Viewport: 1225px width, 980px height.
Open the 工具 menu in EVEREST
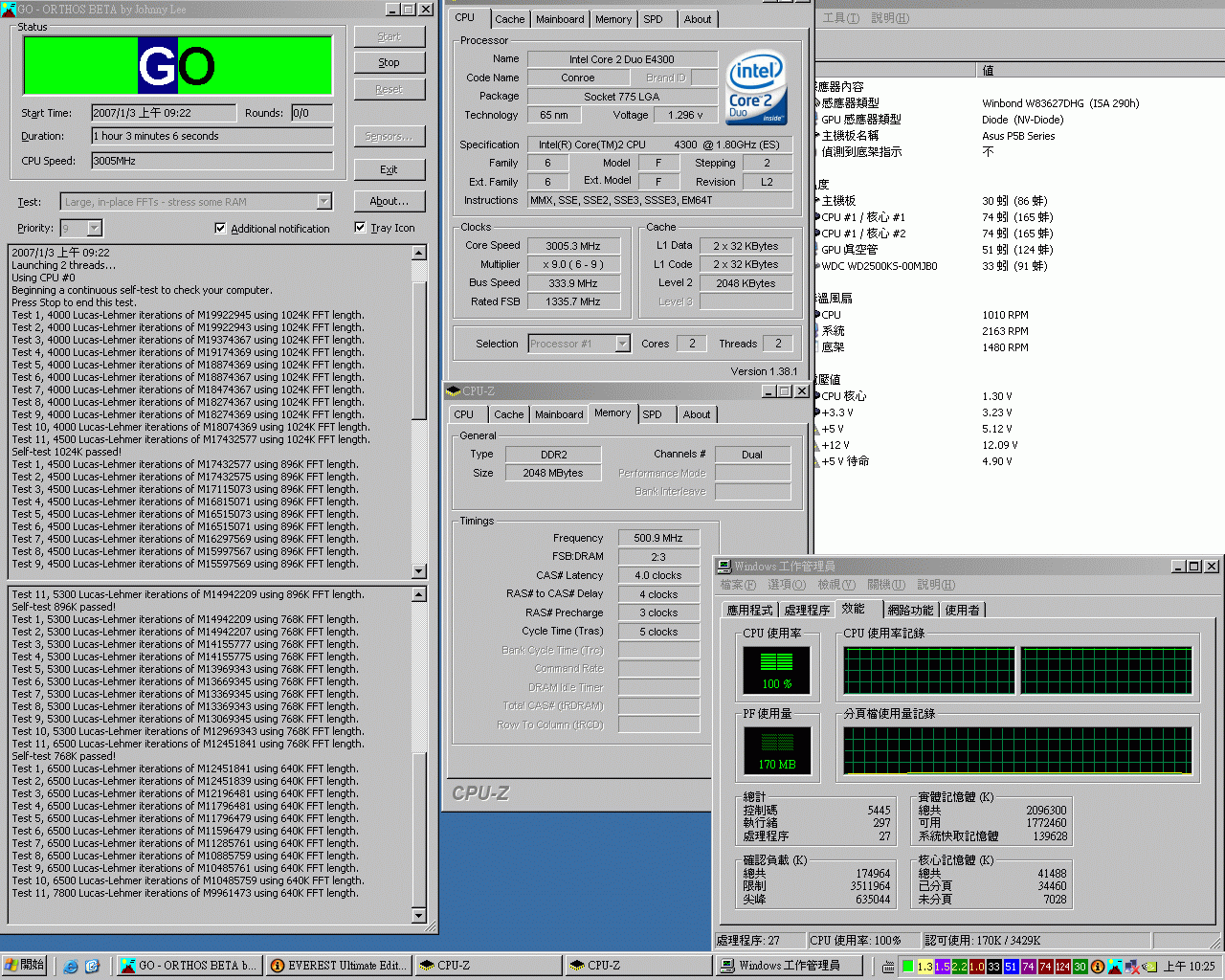tap(840, 18)
